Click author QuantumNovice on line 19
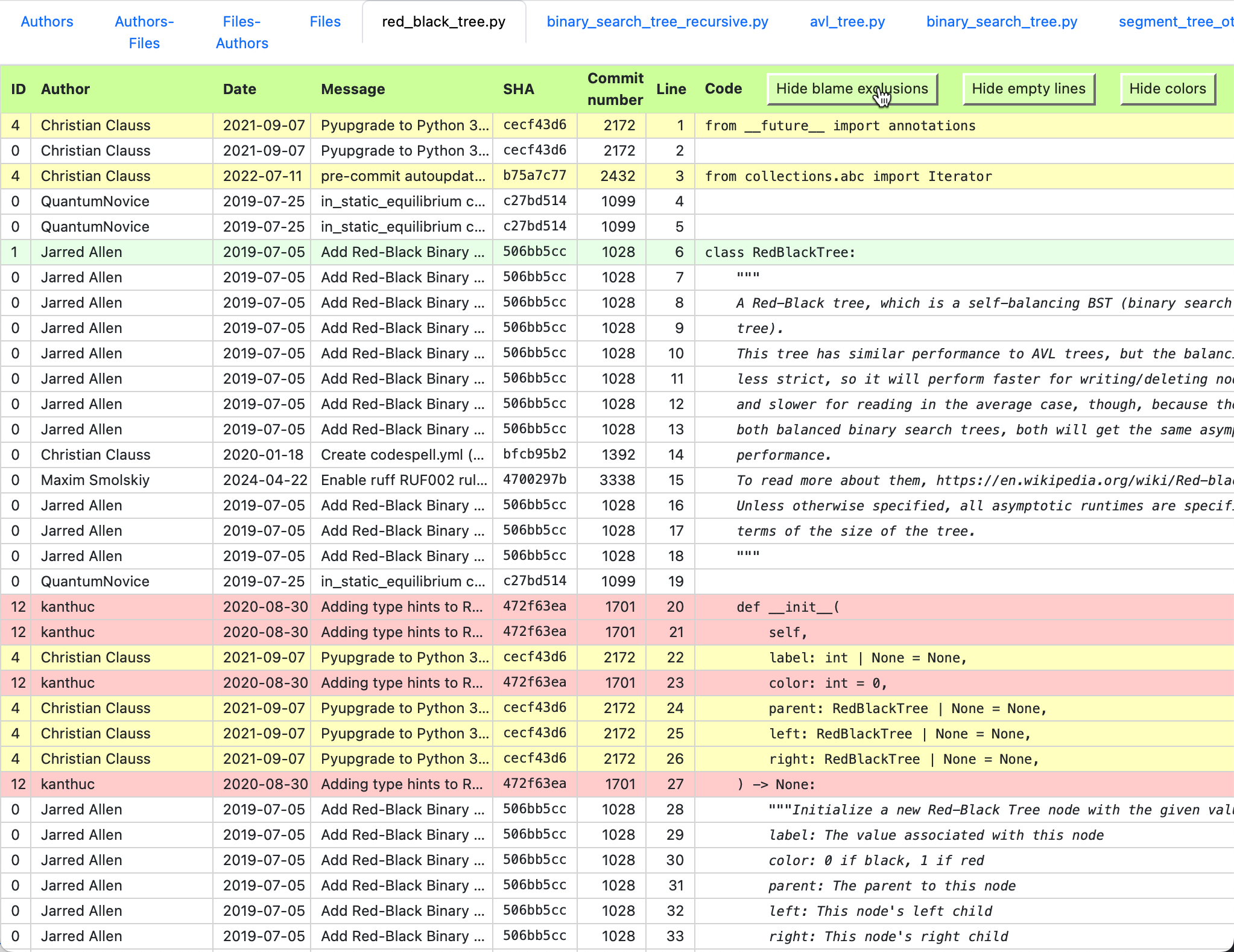Screen dimensions: 1234x952 [x=95, y=582]
